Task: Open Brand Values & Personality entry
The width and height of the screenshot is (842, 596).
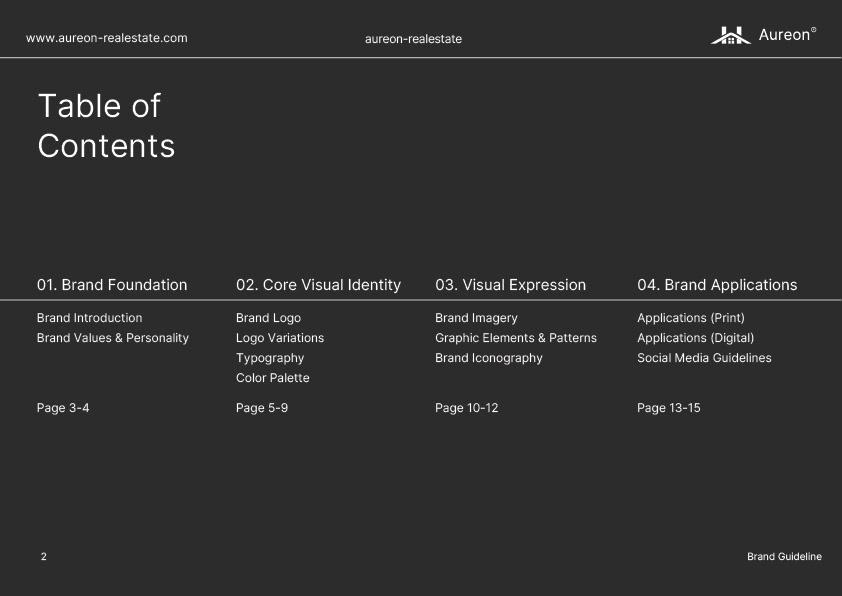Action: [x=113, y=338]
